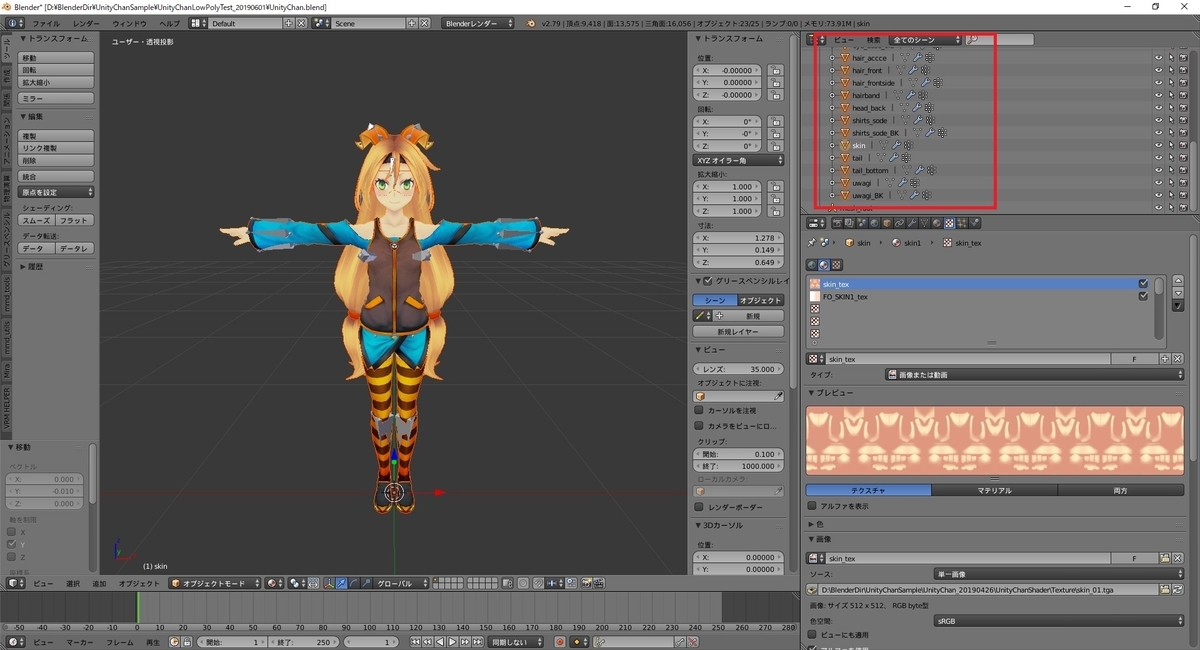Click the Smooth shading button
Image resolution: width=1200 pixels, height=650 pixels.
(x=37, y=220)
